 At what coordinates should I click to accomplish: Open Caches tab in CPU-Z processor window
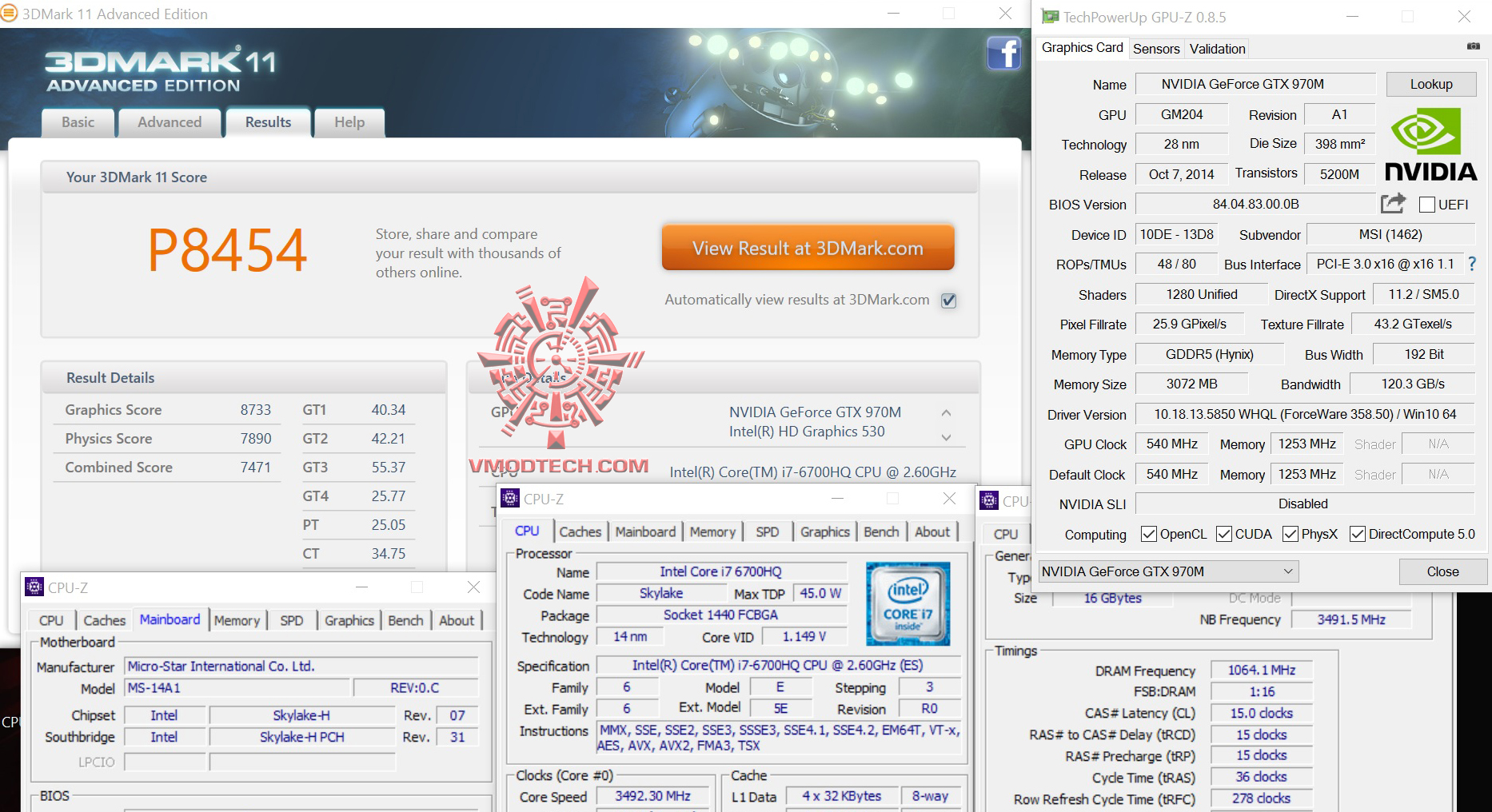[x=580, y=531]
